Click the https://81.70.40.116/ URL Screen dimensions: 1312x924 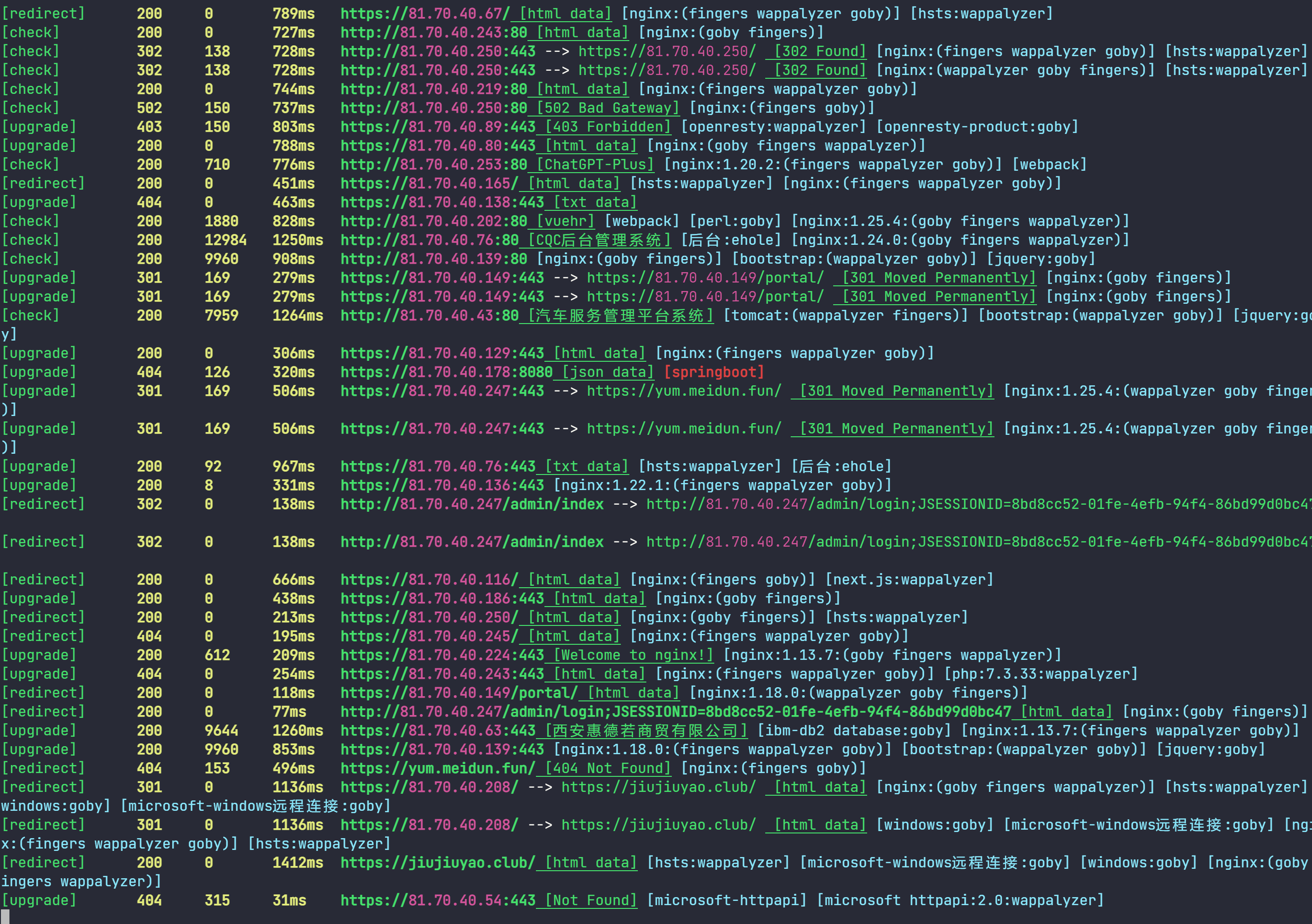coord(429,579)
